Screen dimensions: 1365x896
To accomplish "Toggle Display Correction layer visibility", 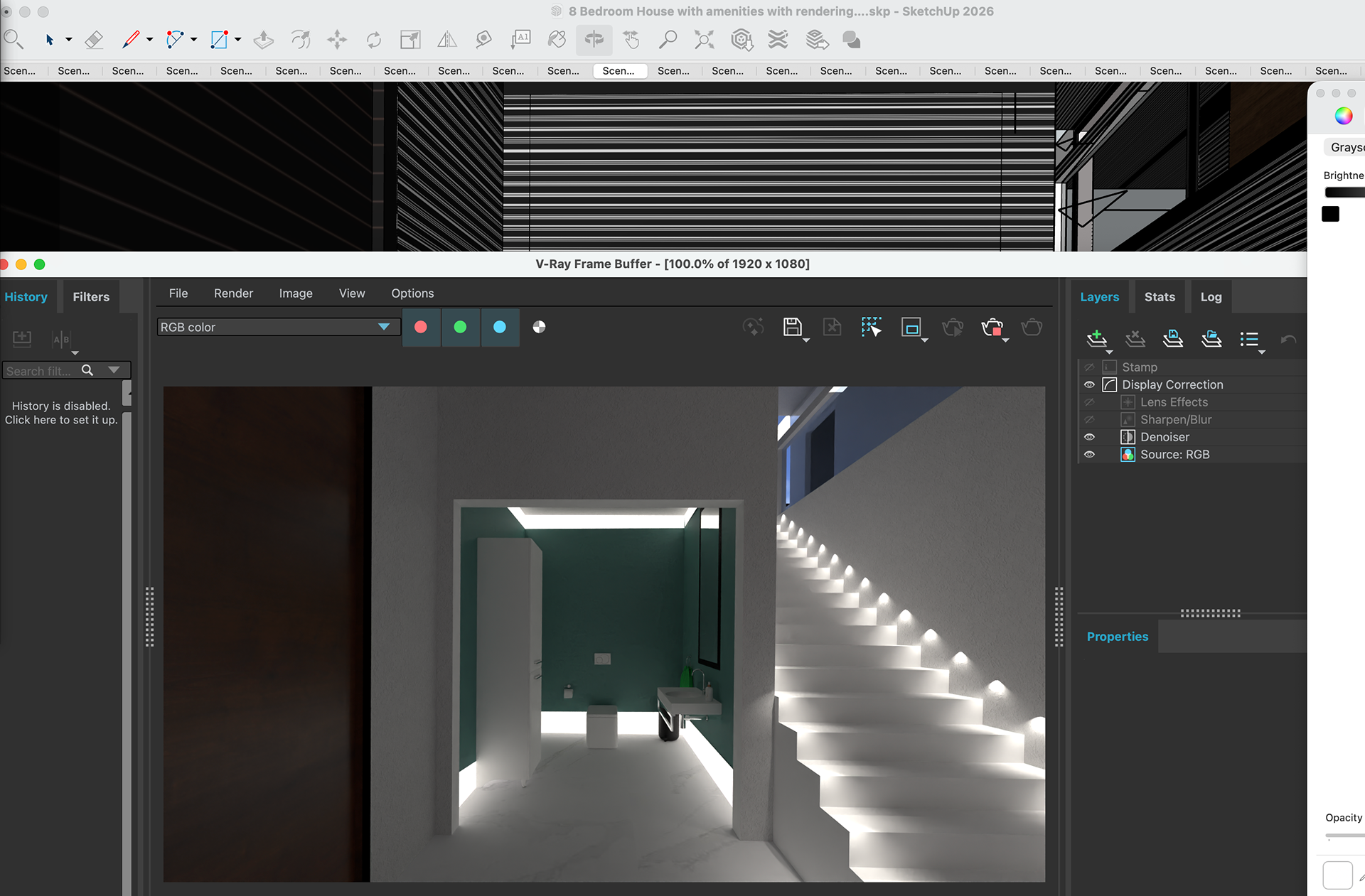I will point(1089,384).
